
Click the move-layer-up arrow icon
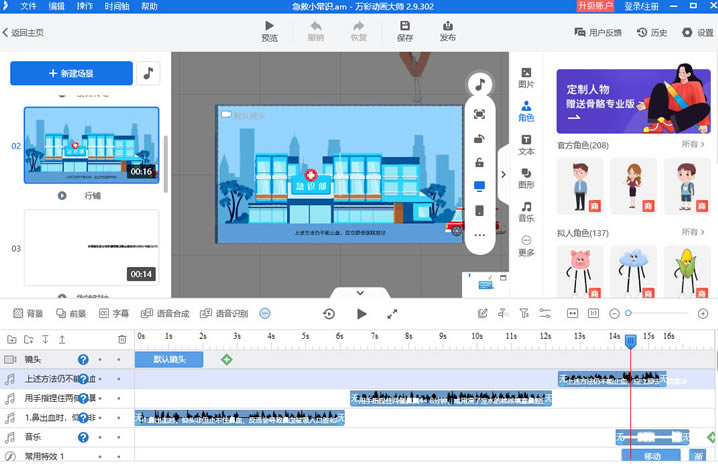[x=62, y=339]
